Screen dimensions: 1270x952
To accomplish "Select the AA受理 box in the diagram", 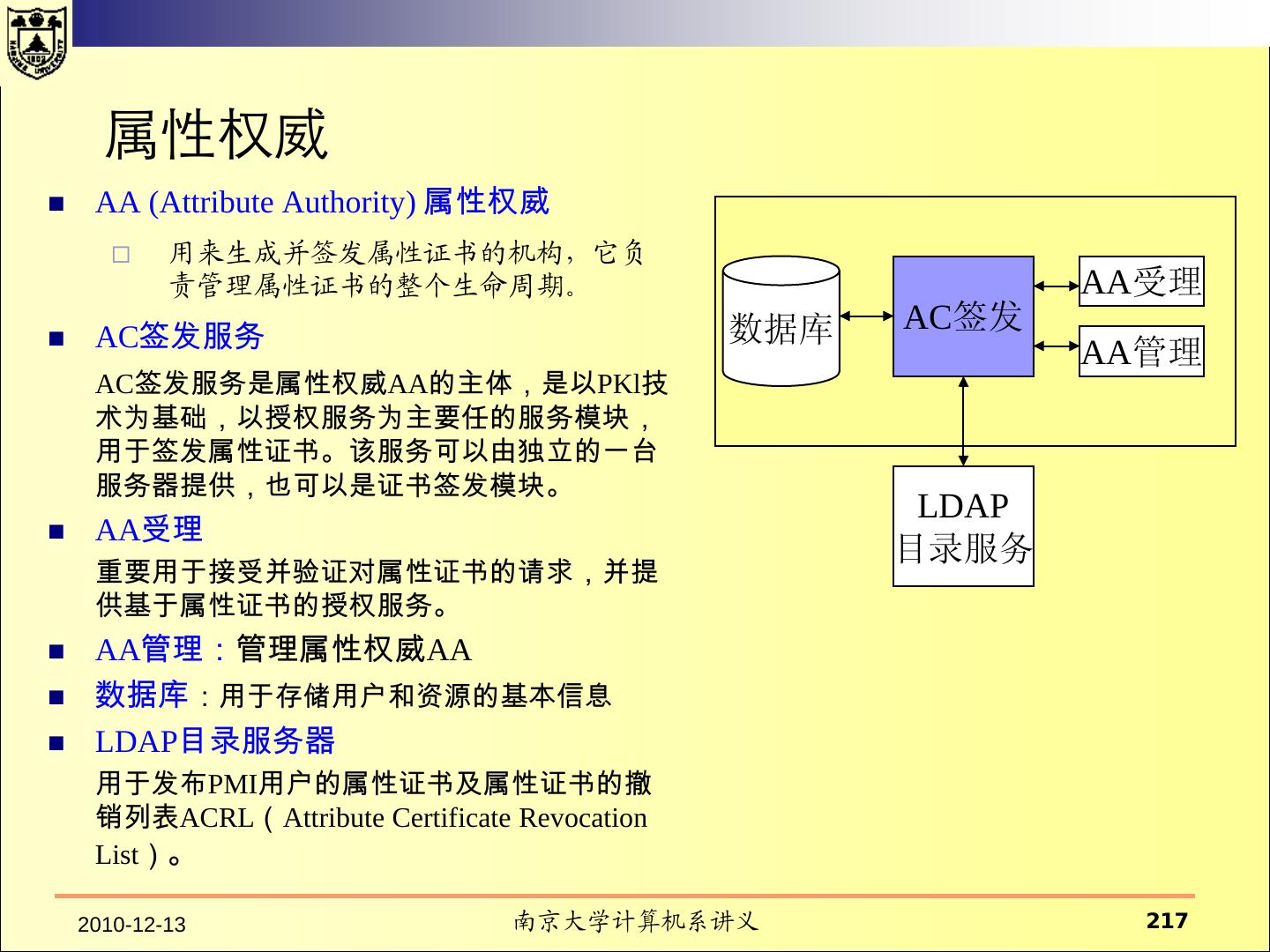I will tap(1141, 282).
